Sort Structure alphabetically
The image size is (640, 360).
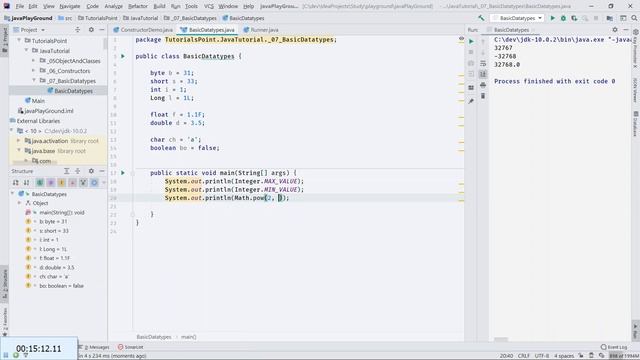click(27, 182)
